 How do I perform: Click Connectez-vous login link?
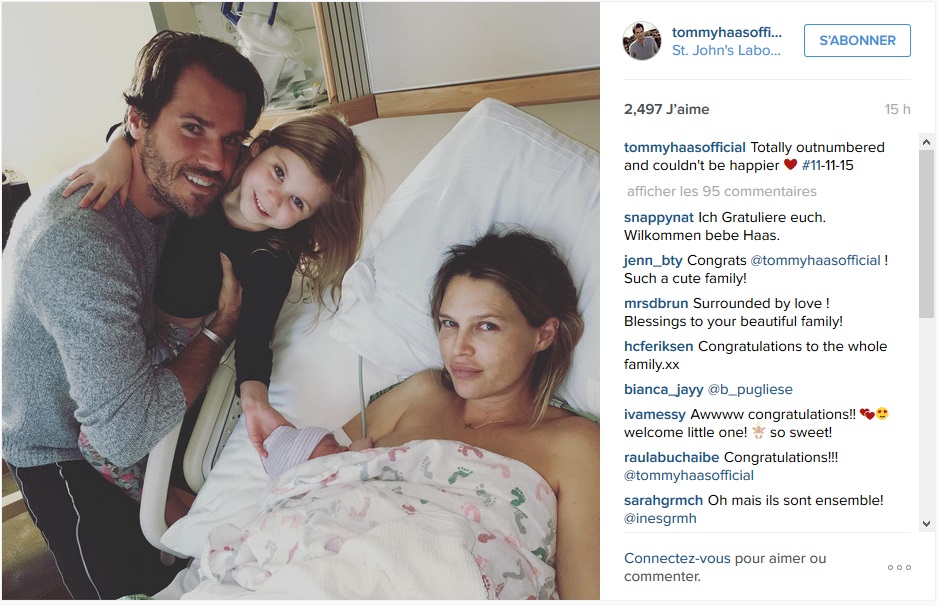(x=677, y=558)
